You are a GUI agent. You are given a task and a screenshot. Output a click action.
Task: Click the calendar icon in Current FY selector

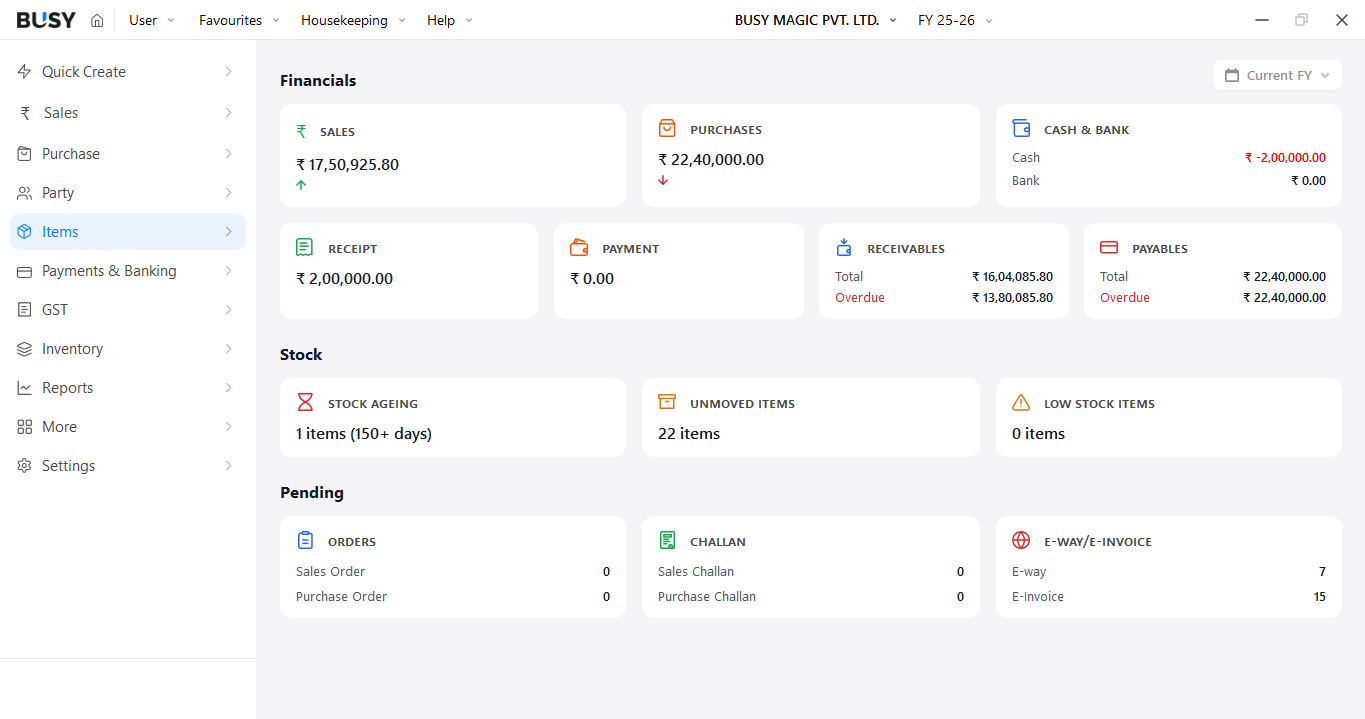point(1232,75)
